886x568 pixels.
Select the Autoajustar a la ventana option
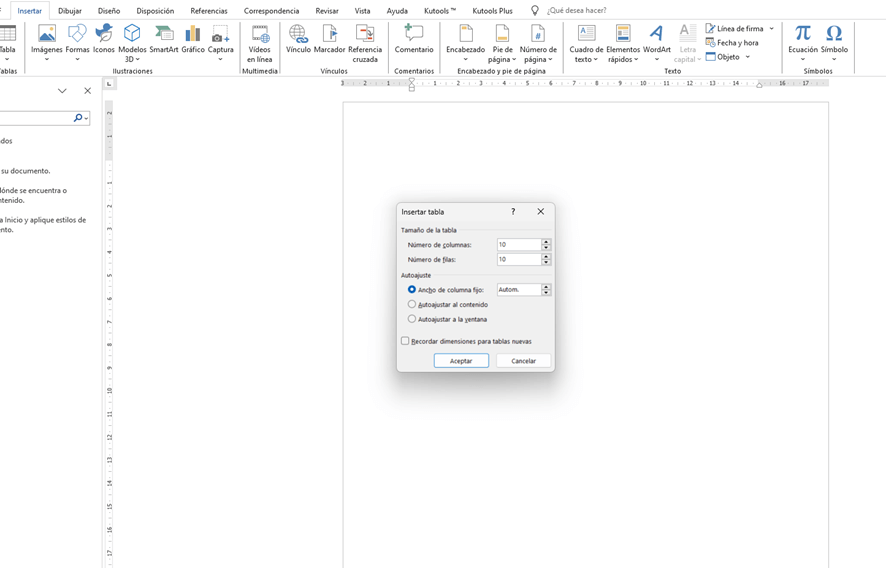pos(412,319)
